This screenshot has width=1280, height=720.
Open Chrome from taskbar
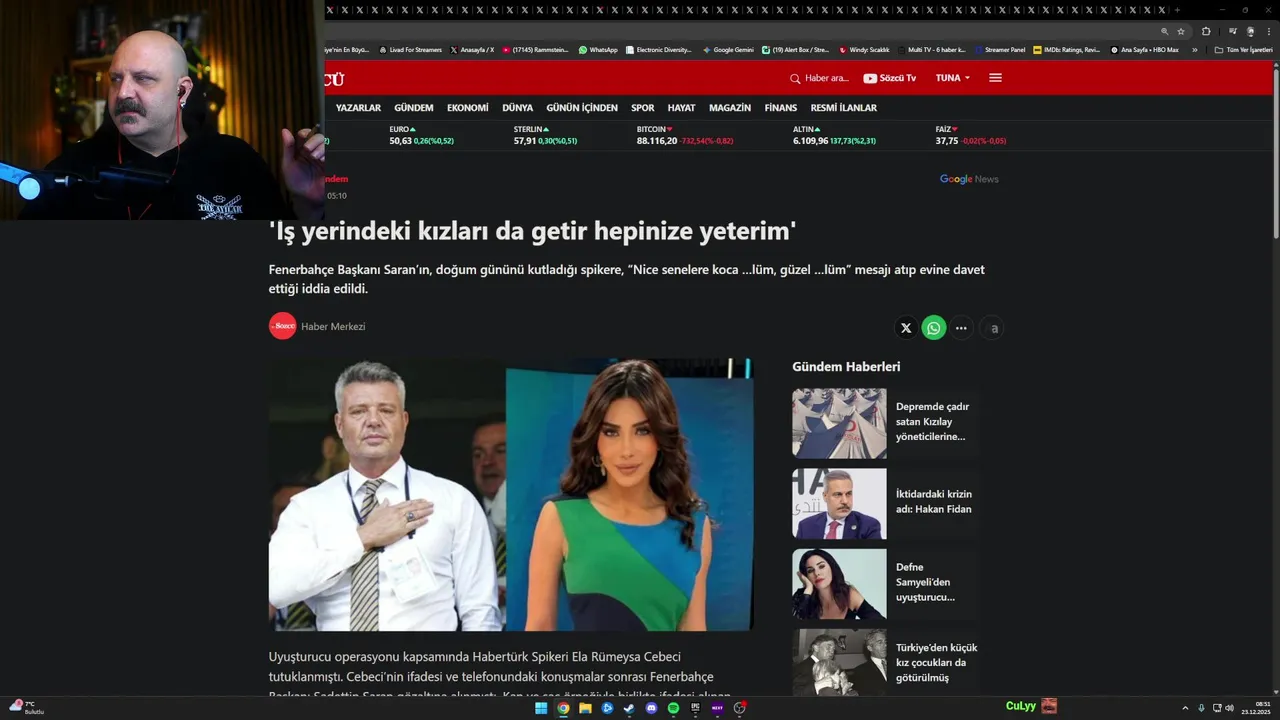click(563, 708)
